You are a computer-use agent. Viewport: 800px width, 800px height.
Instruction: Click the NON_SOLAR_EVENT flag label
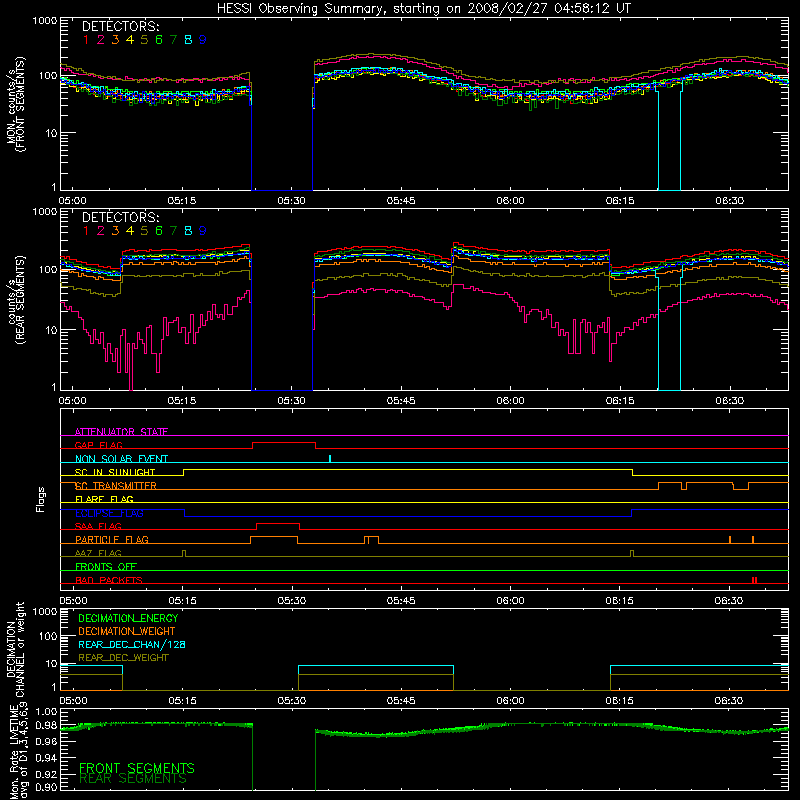(x=121, y=459)
